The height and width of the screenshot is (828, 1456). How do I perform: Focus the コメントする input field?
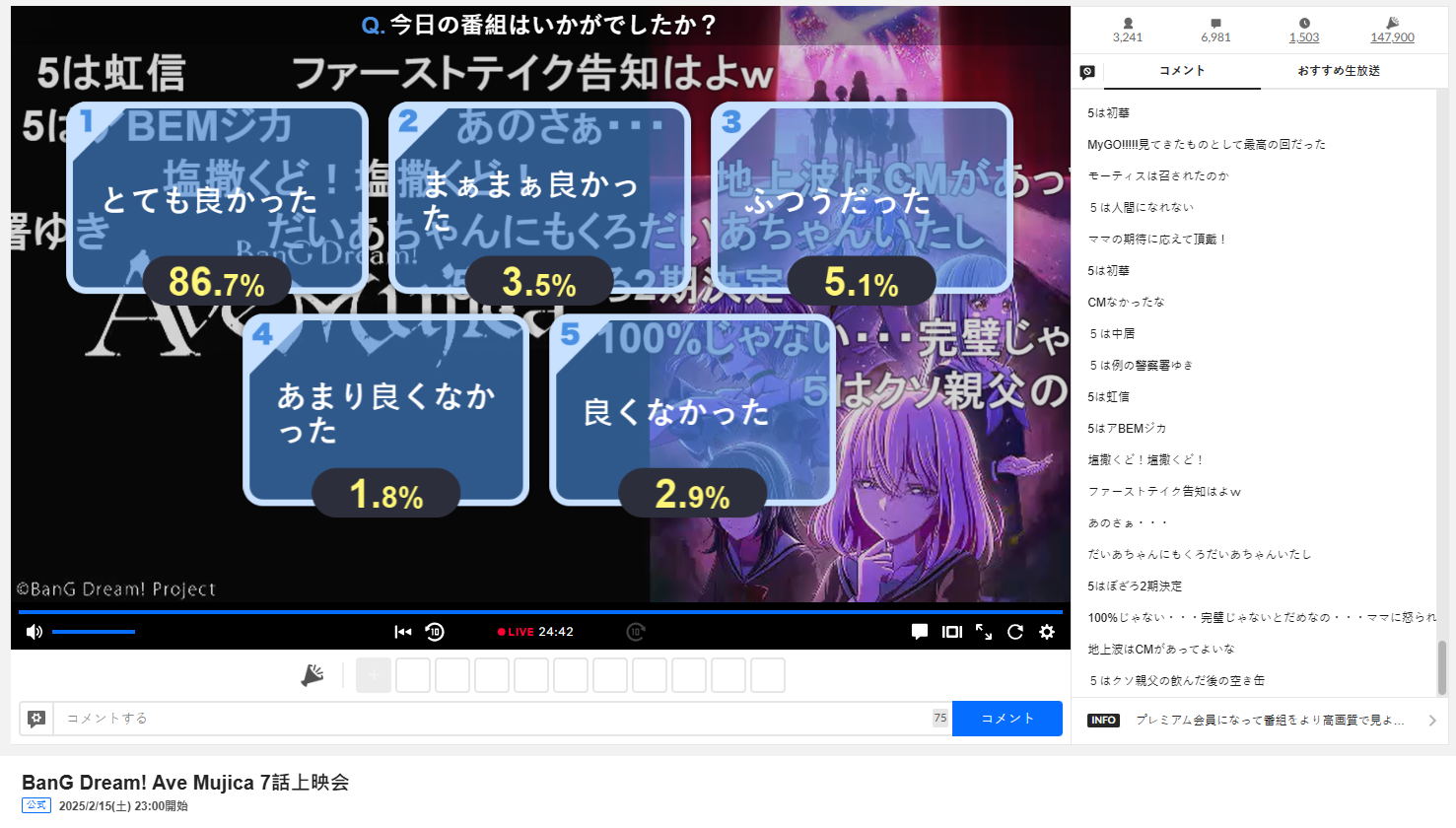point(492,719)
